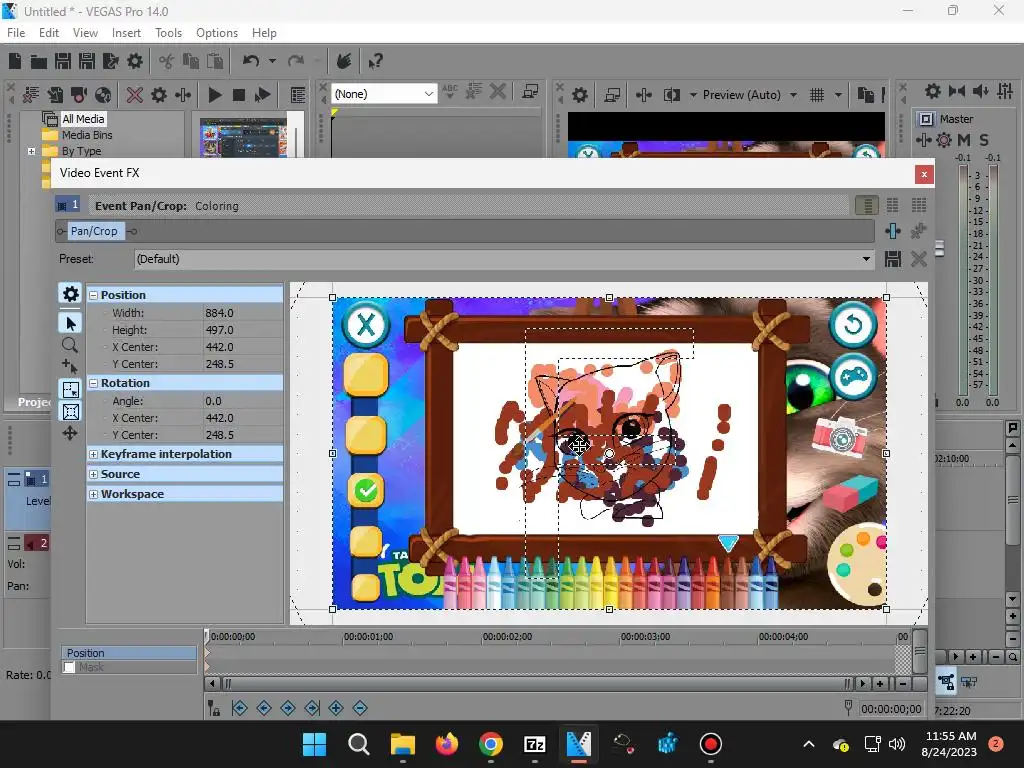Viewport: 1024px width, 768px height.
Task: Open the Preset (Default) dropdown
Action: (x=866, y=259)
